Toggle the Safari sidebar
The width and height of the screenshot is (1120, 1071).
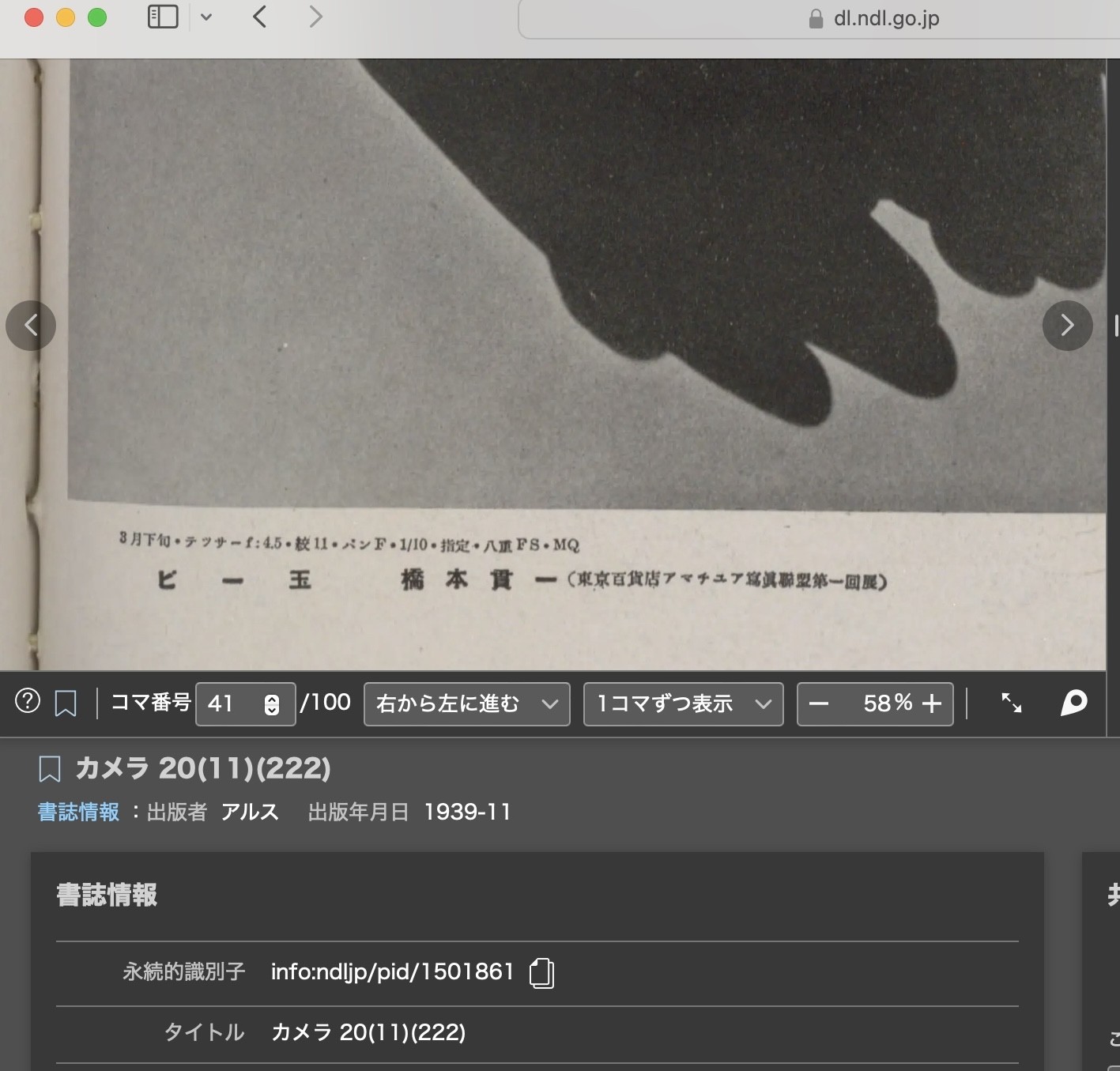click(163, 17)
